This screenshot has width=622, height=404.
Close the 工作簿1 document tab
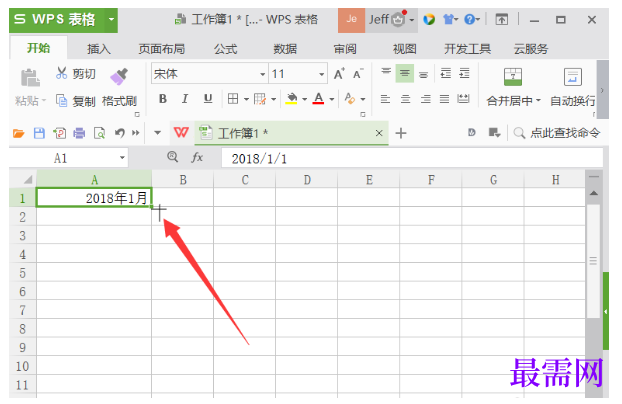click(x=379, y=133)
